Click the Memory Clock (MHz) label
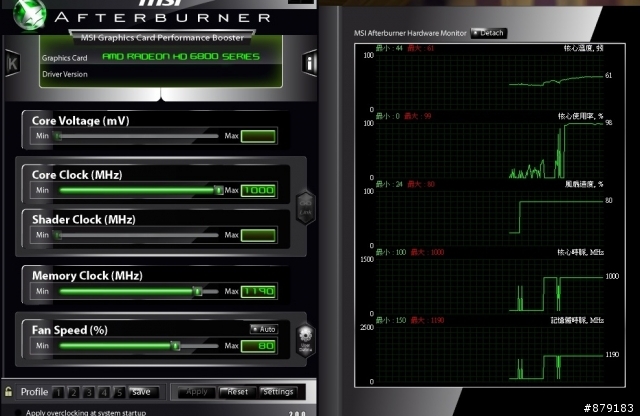 [x=87, y=276]
